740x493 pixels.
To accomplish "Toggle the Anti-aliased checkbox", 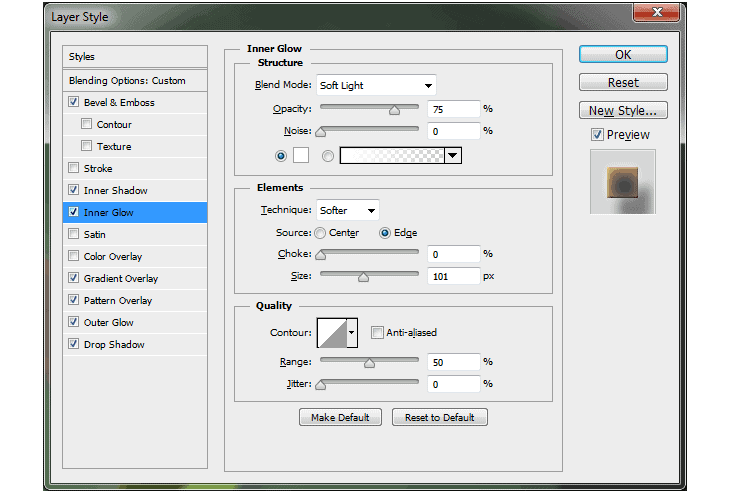I will (x=377, y=333).
